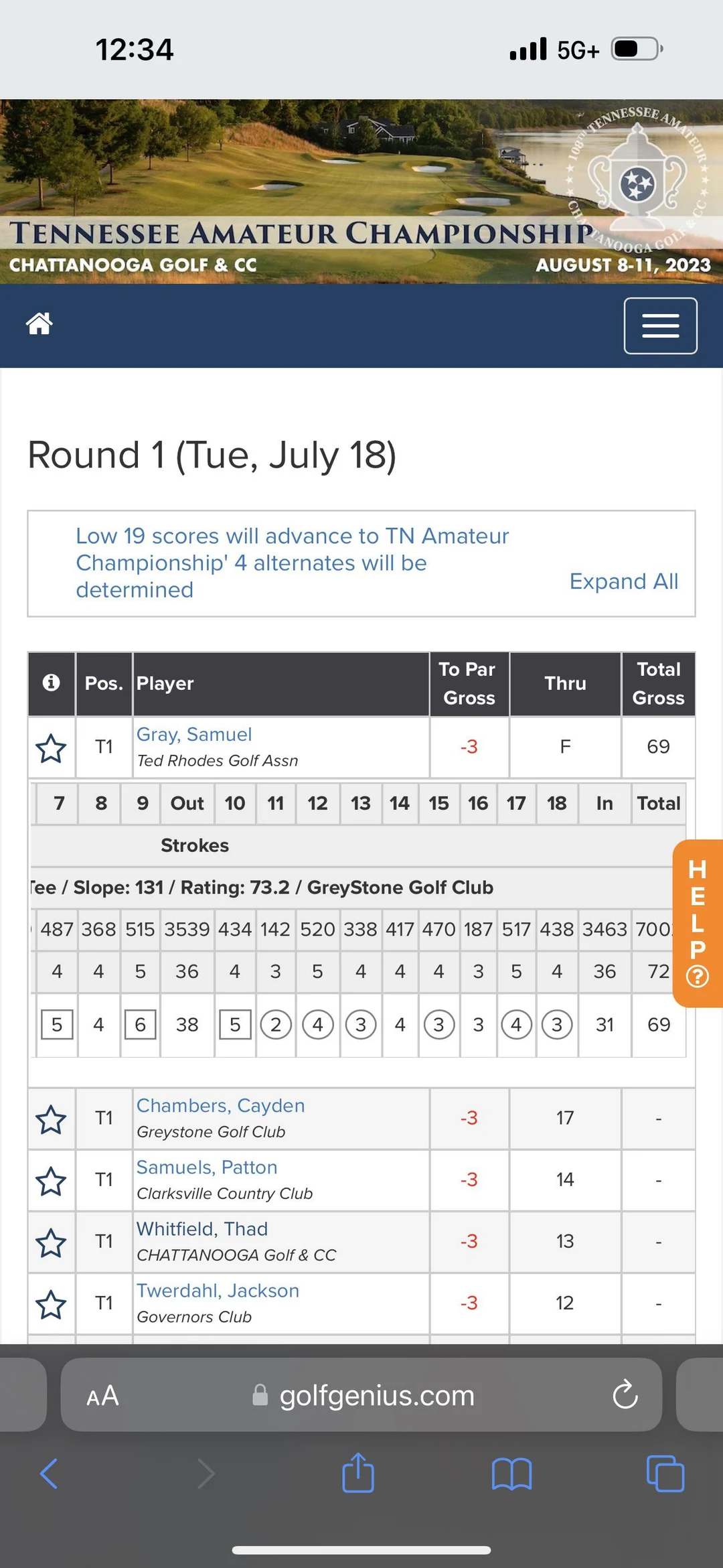Viewport: 723px width, 1568px height.
Task: Open the AA page settings menu
Action: (x=102, y=1395)
